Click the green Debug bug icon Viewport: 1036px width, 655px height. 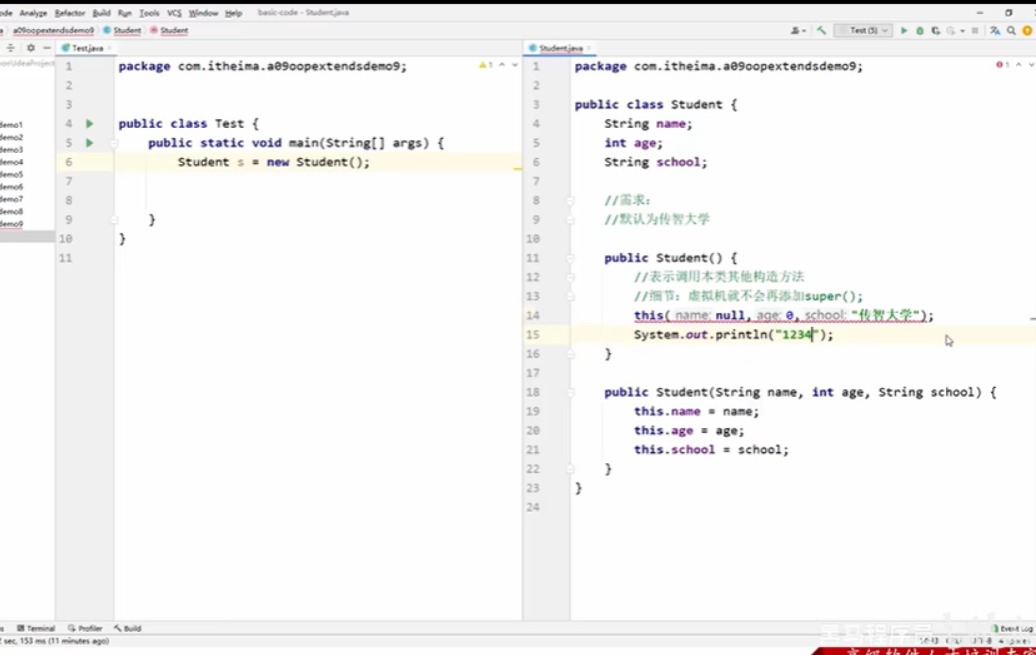tap(920, 30)
